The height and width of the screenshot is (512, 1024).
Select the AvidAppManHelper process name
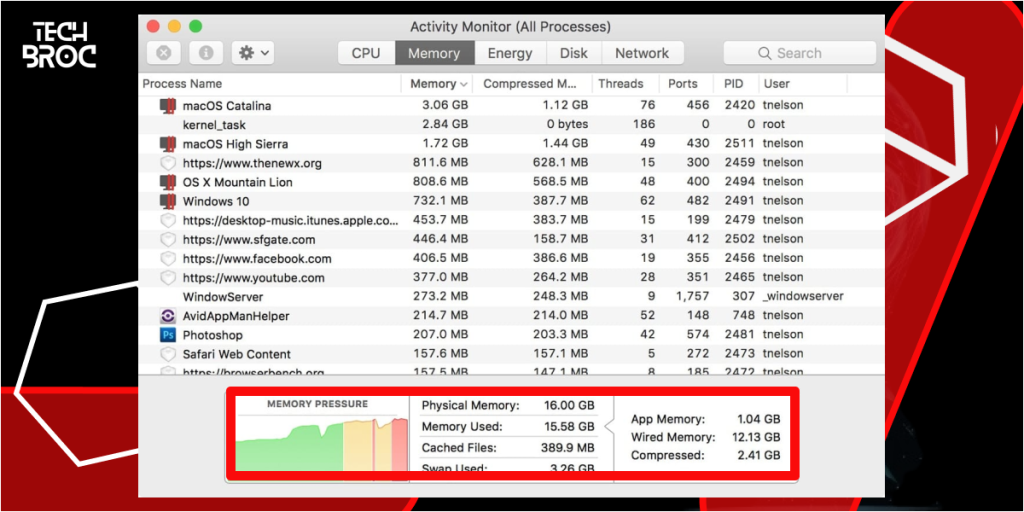[x=236, y=316]
